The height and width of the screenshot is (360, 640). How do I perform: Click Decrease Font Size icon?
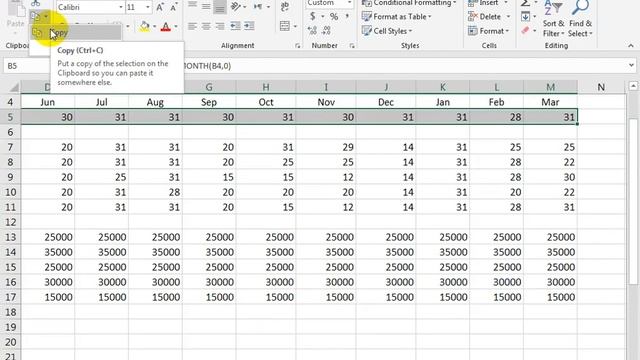coord(174,7)
